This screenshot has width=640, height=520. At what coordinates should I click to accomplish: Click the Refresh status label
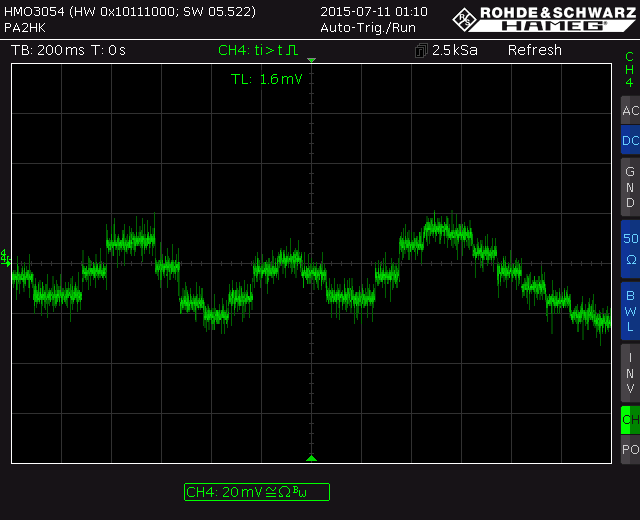pyautogui.click(x=534, y=50)
